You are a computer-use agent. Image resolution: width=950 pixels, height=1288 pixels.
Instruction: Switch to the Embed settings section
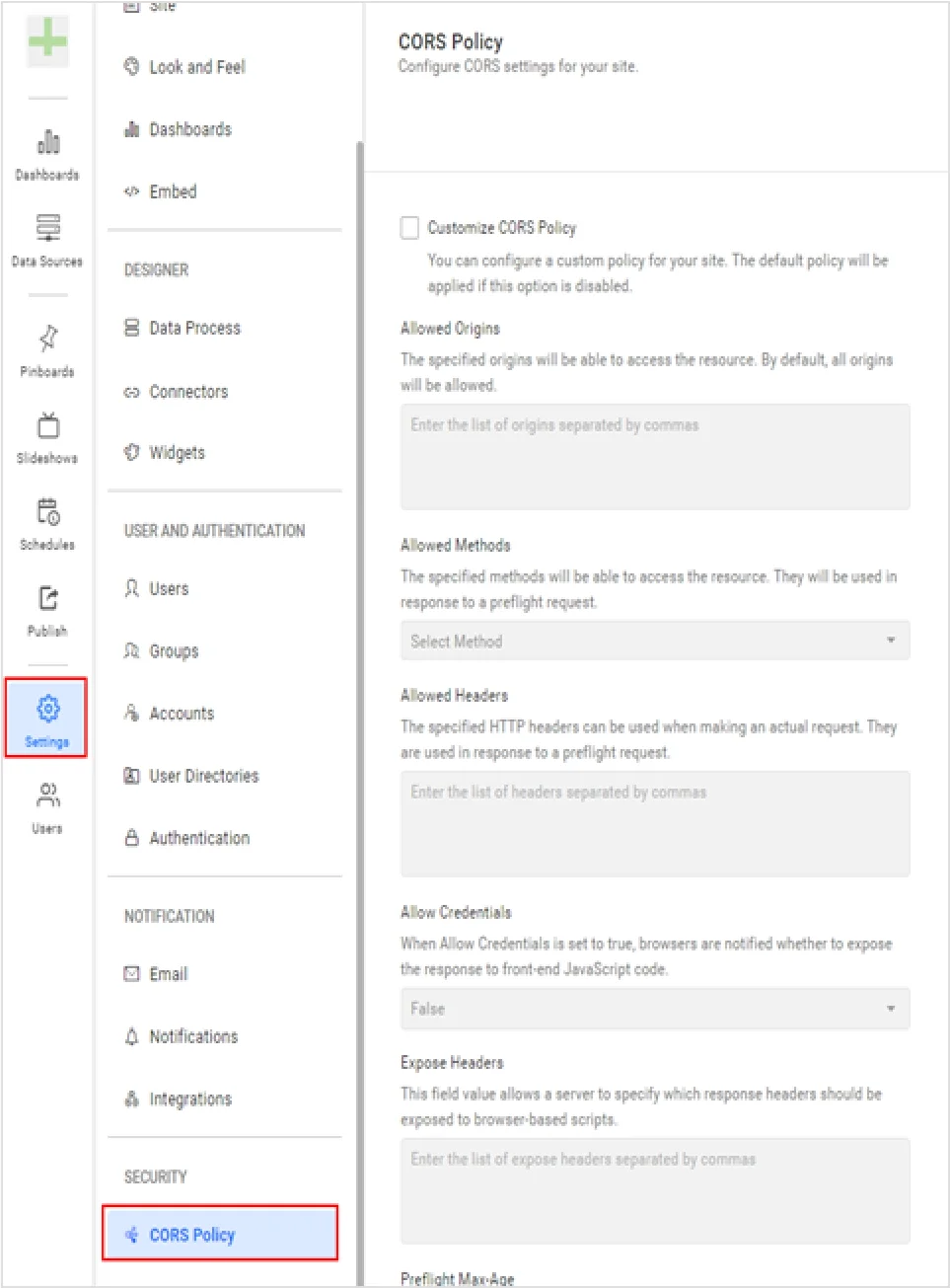click(x=175, y=191)
